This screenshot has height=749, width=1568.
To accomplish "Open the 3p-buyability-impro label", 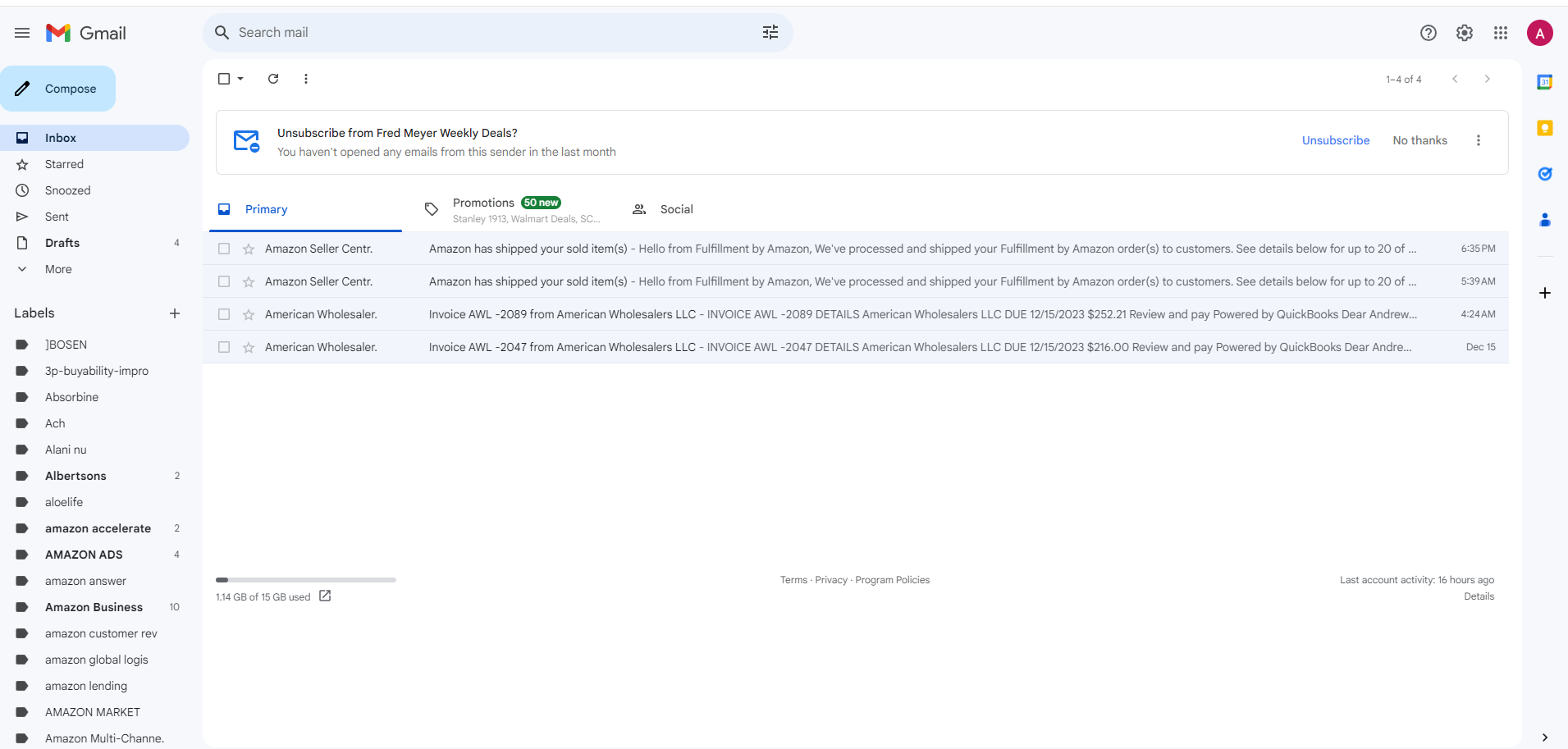I will 94,371.
